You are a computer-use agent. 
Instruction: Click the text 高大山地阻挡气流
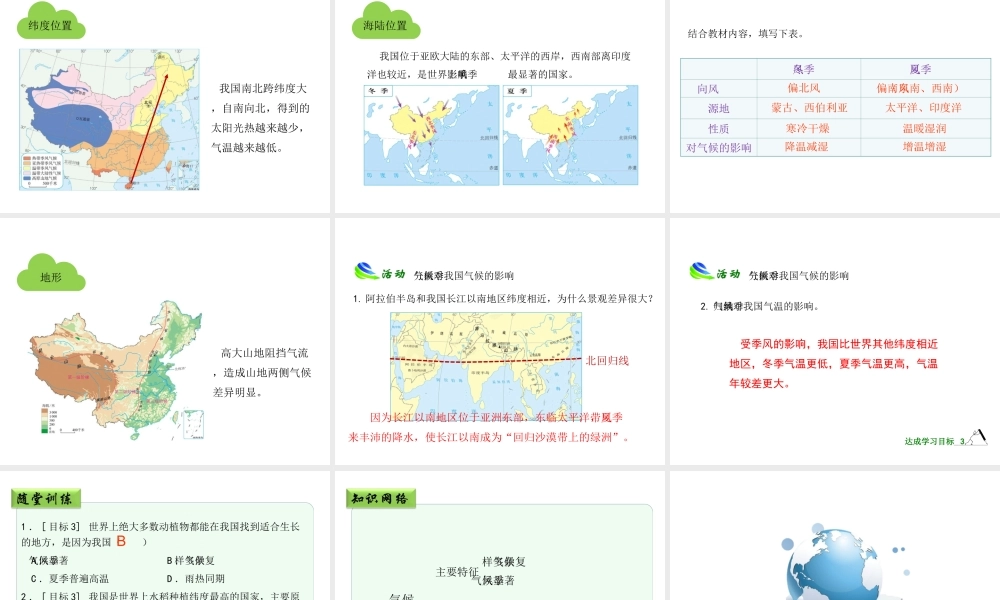265,353
